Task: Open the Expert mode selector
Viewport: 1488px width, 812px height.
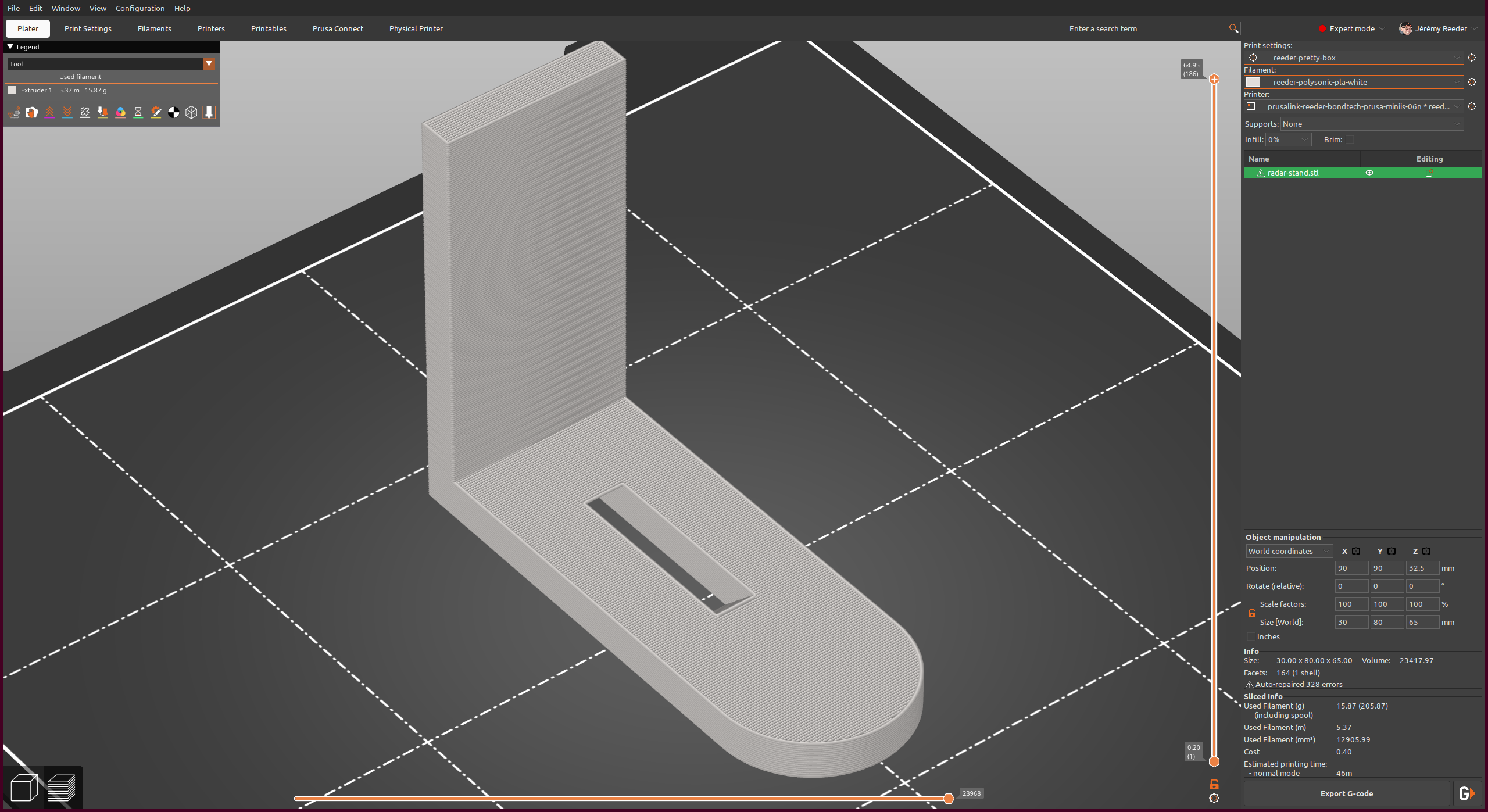Action: [1352, 28]
